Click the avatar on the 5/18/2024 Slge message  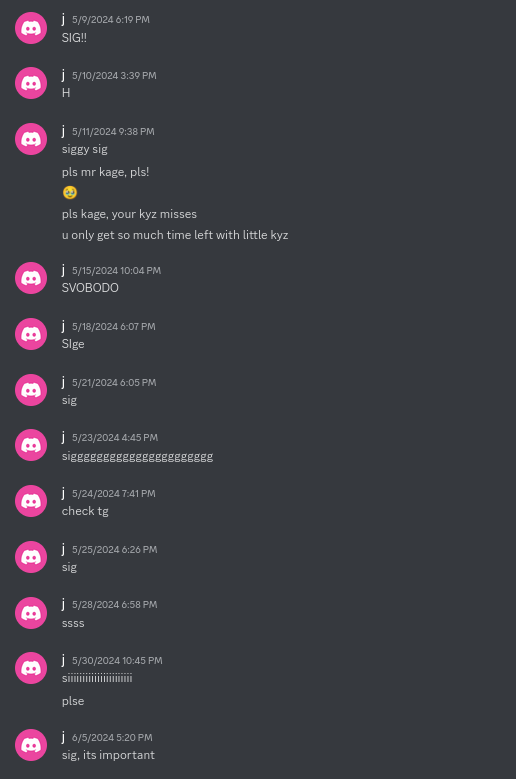(x=31, y=334)
